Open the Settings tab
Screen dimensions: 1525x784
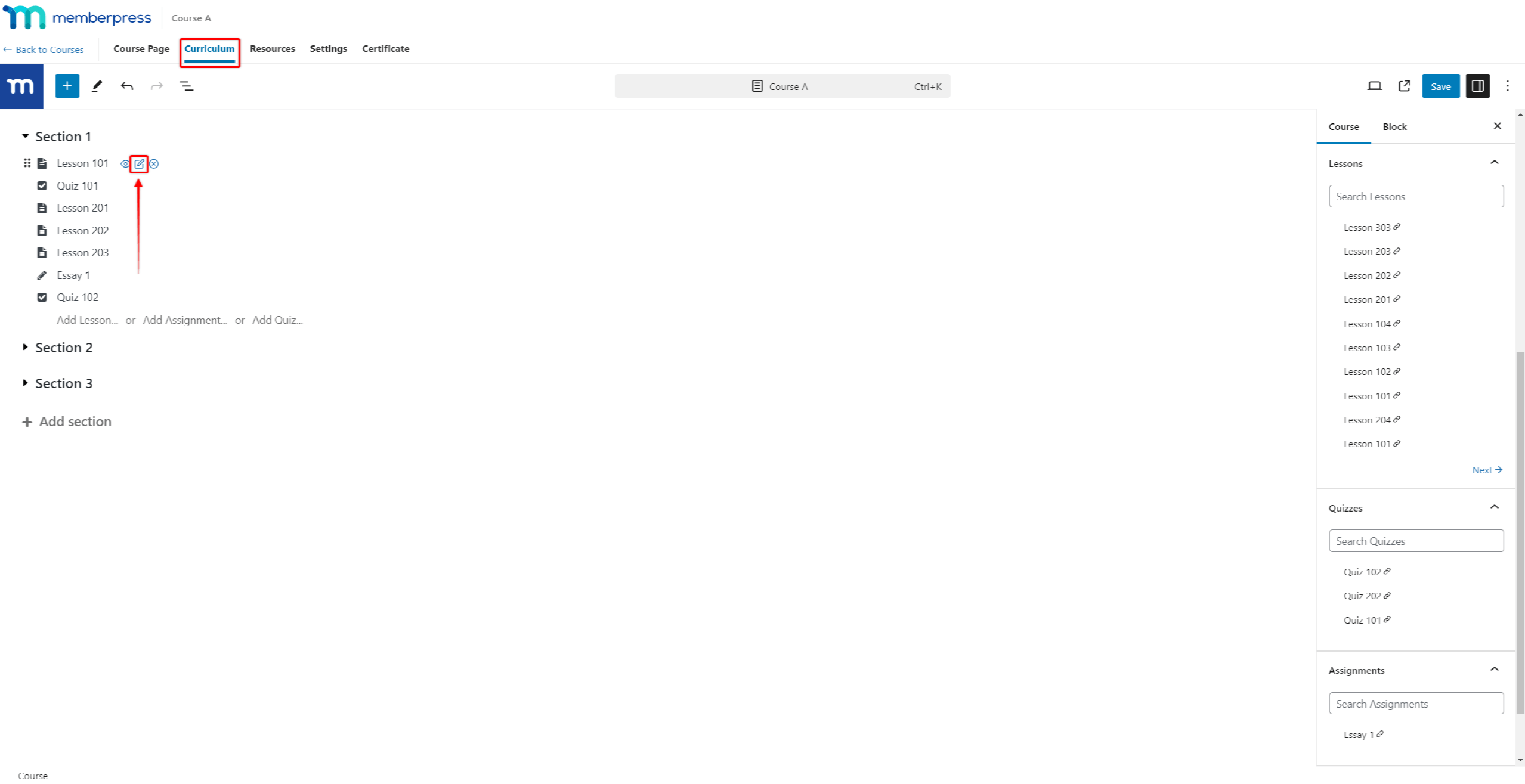(328, 48)
